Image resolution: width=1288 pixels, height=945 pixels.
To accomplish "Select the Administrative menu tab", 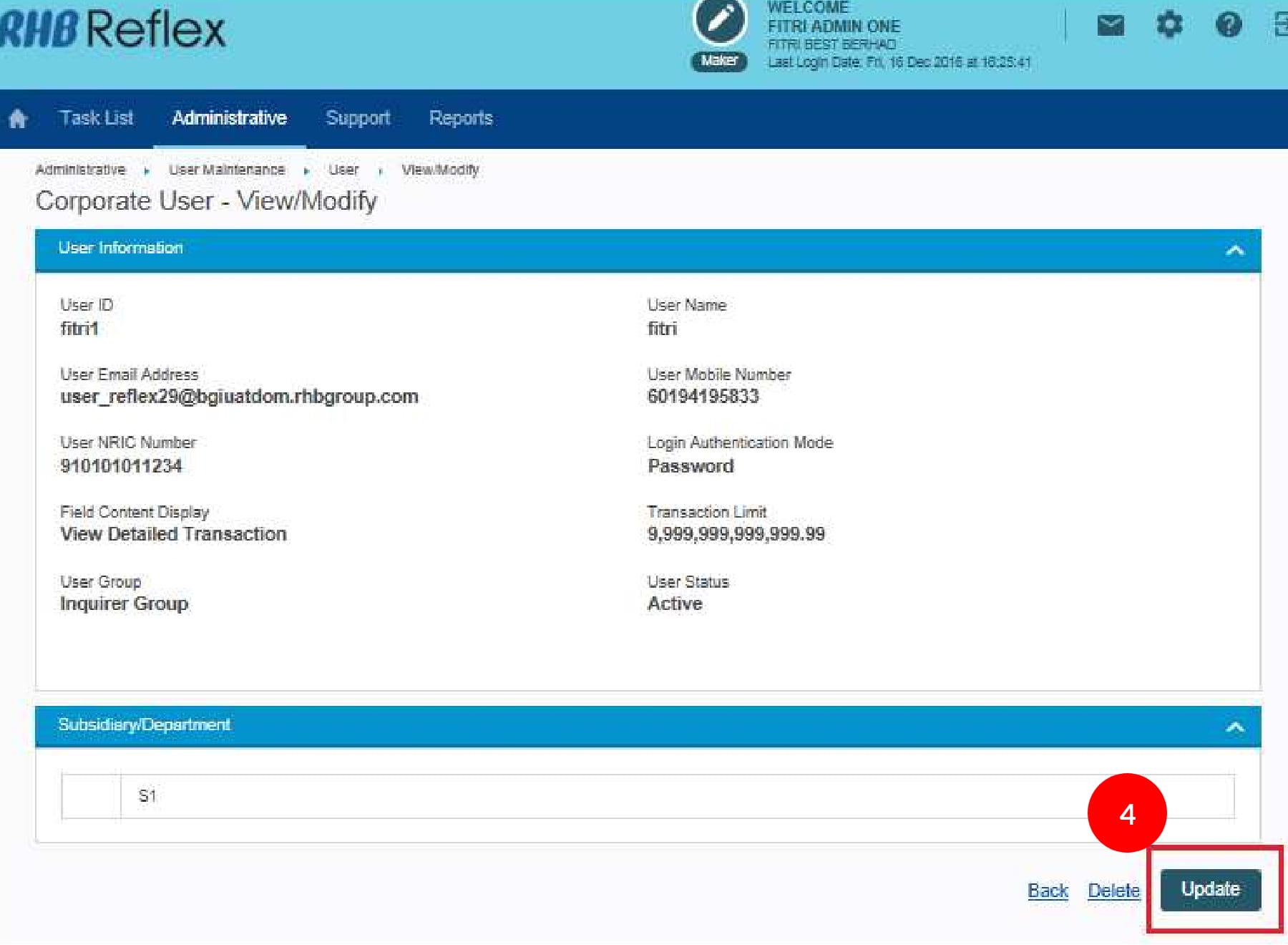I will coord(229,118).
